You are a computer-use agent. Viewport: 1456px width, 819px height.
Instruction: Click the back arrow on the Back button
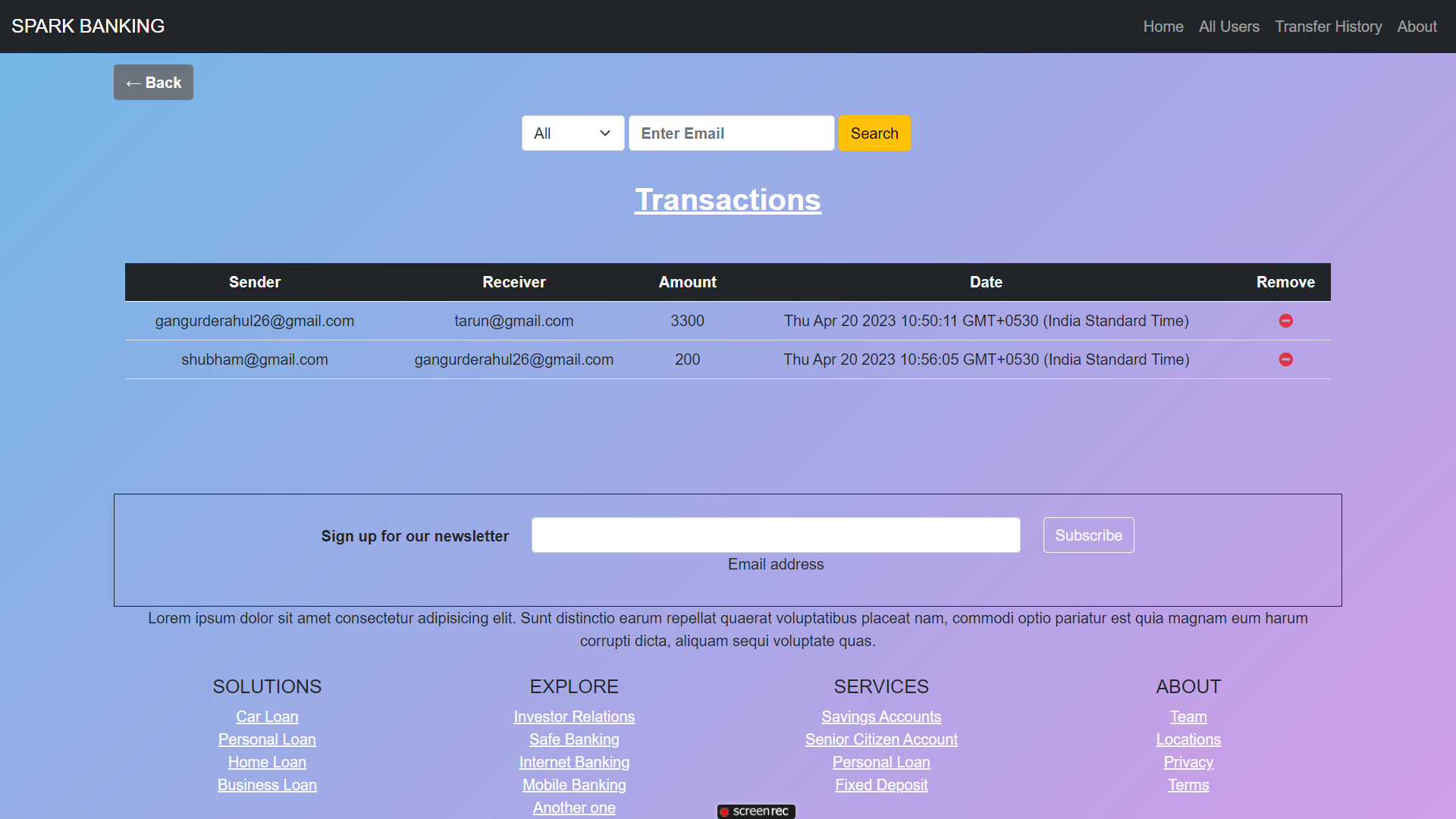pos(133,83)
